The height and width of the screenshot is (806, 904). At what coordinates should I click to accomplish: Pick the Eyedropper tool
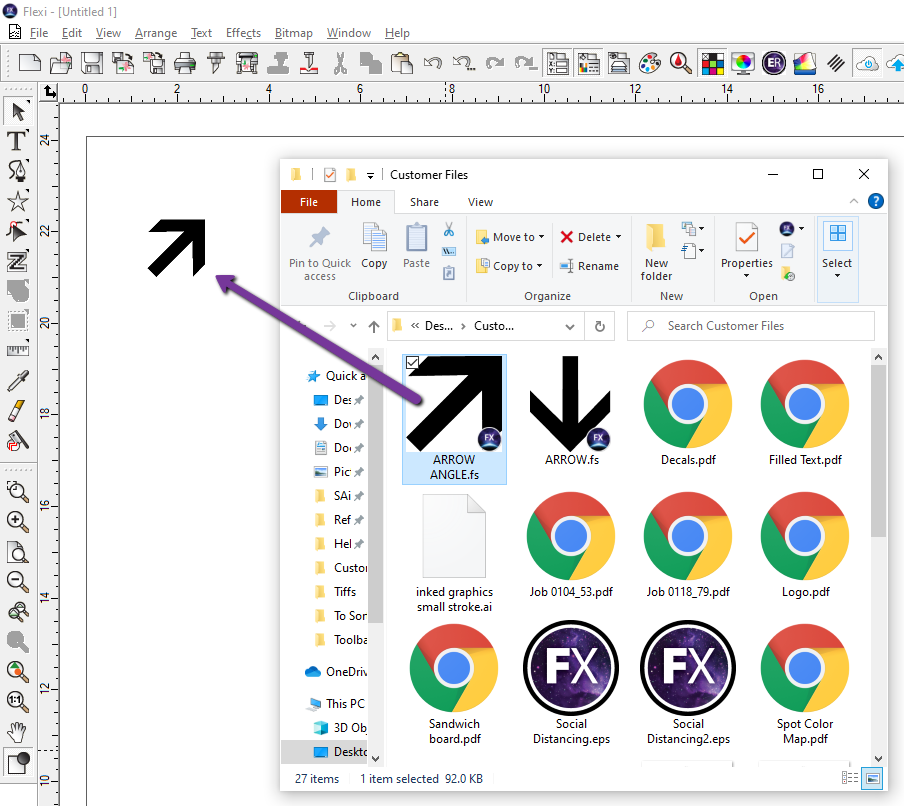coord(17,381)
